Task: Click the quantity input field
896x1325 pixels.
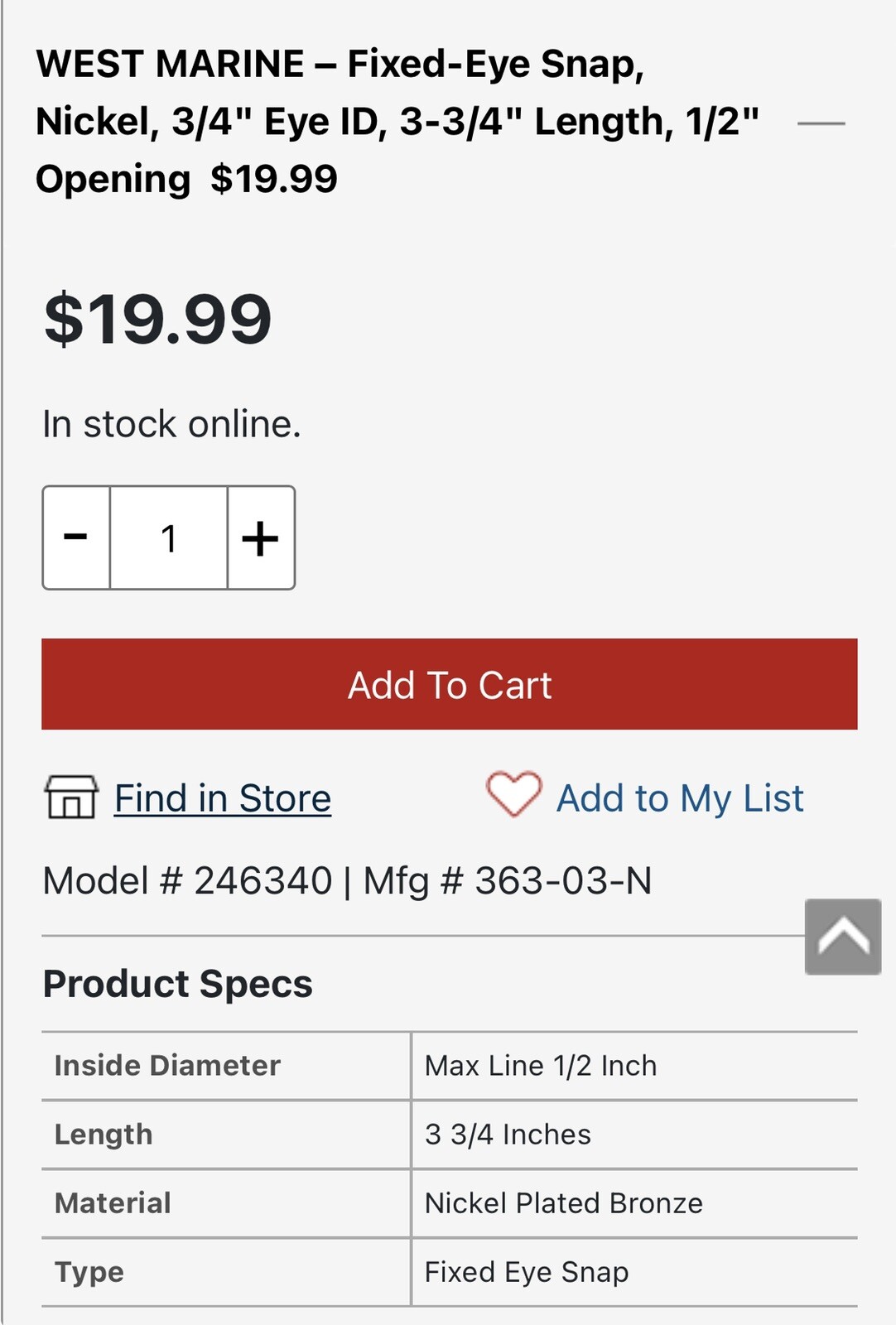Action: tap(169, 537)
